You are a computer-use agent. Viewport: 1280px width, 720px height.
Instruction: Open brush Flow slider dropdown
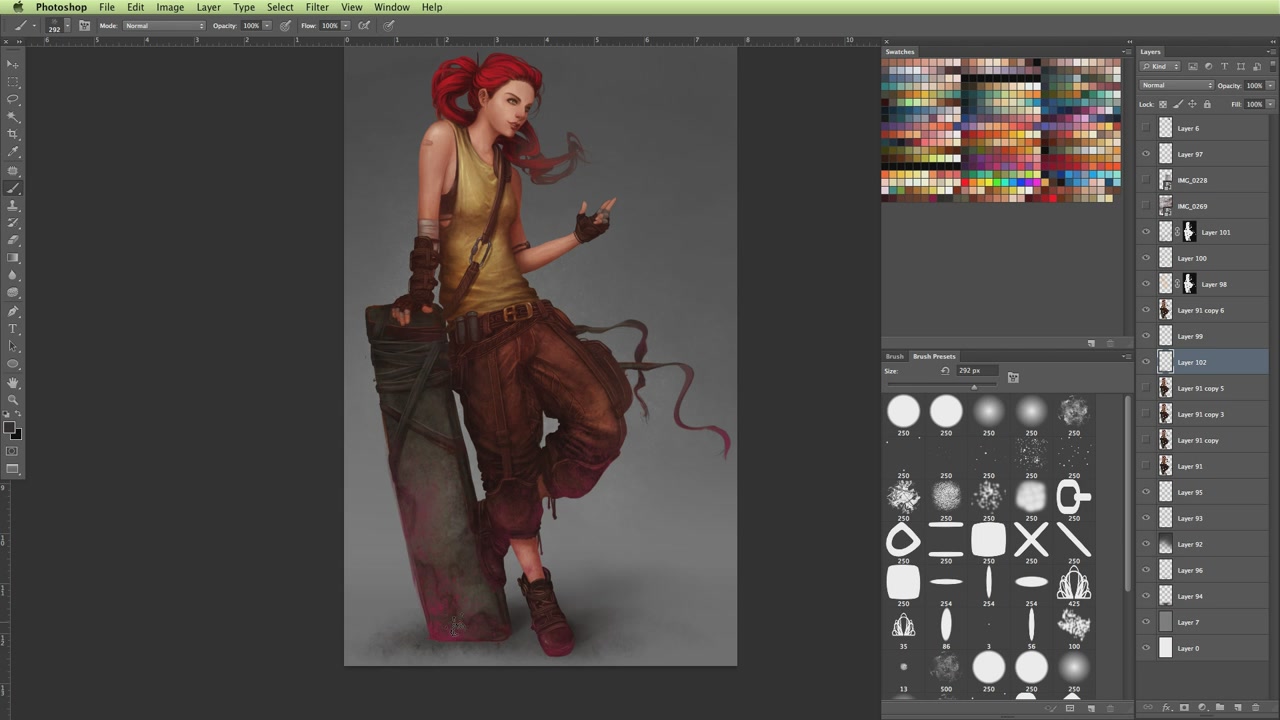pos(345,25)
